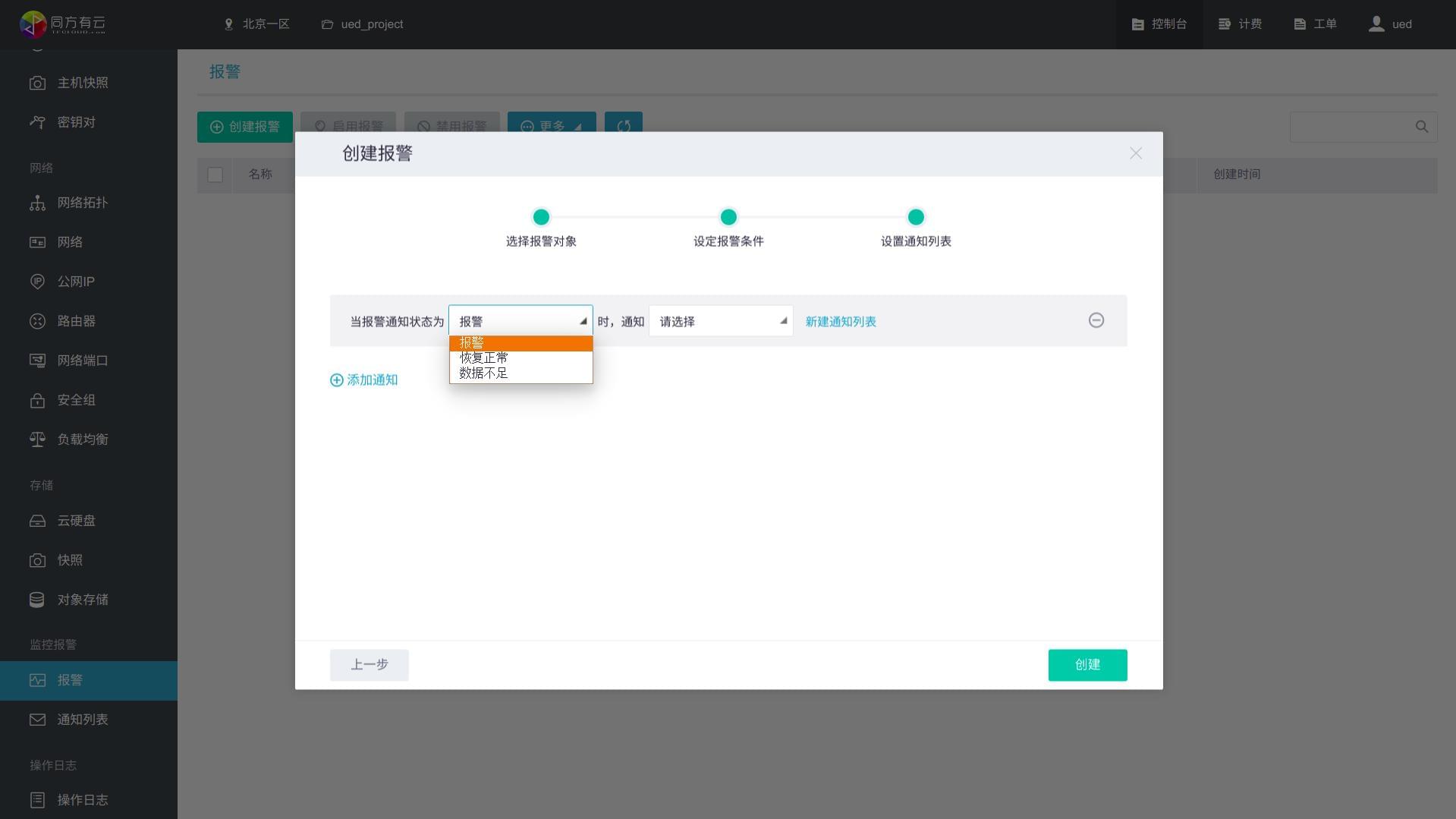The height and width of the screenshot is (819, 1456).
Task: Close the 创建报警 dialog
Action: click(1135, 153)
